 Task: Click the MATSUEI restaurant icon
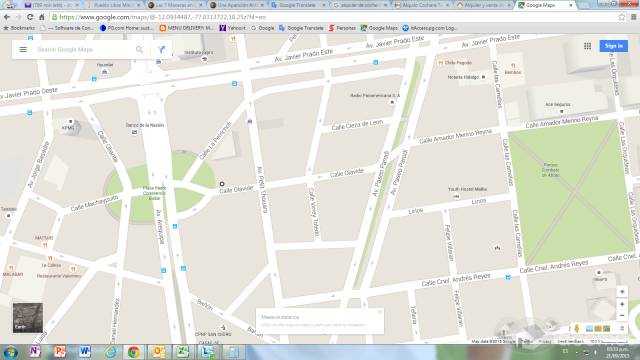point(45,245)
